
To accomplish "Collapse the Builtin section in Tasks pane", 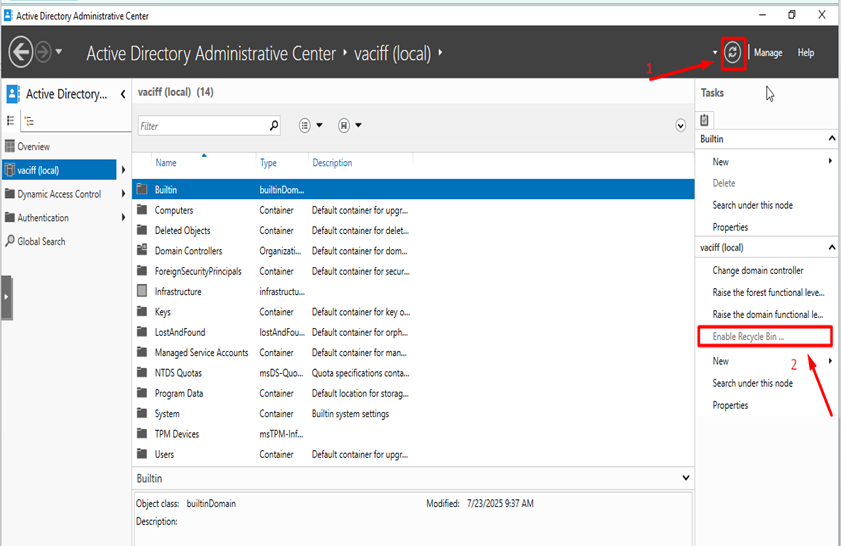I will (831, 140).
